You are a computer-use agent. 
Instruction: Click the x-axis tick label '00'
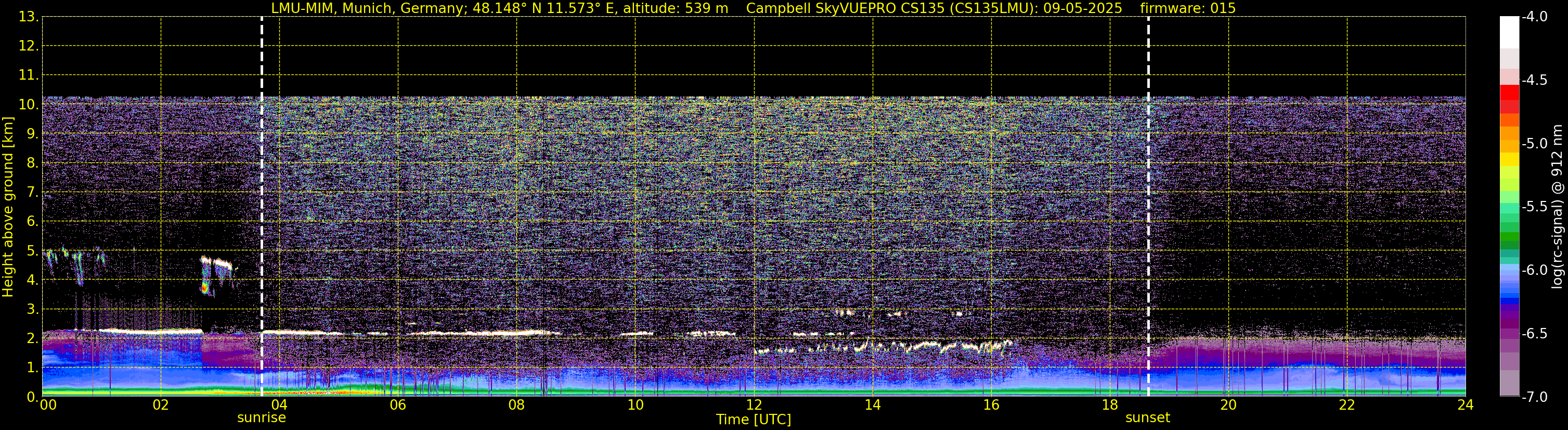click(48, 405)
